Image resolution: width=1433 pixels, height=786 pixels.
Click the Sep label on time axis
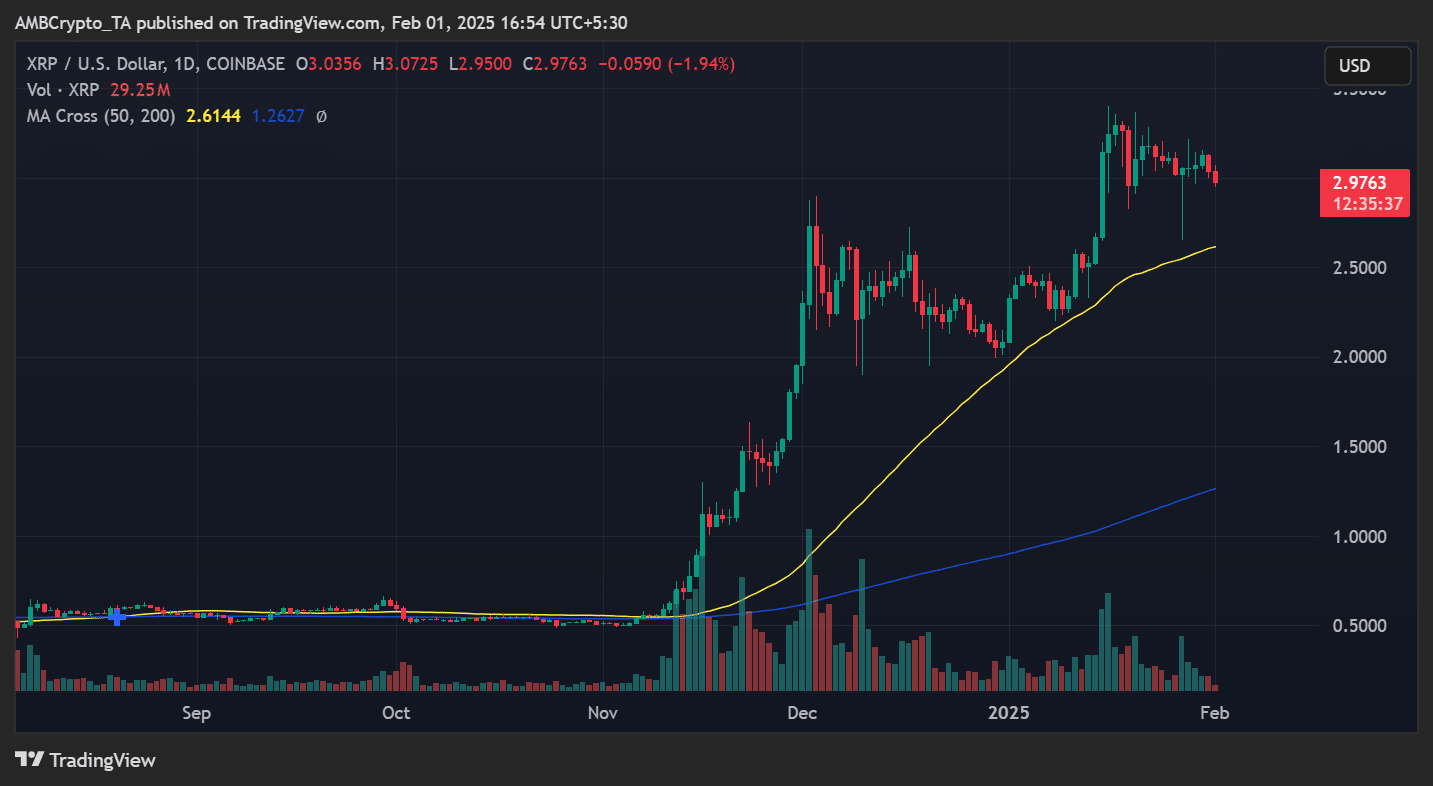coord(196,713)
